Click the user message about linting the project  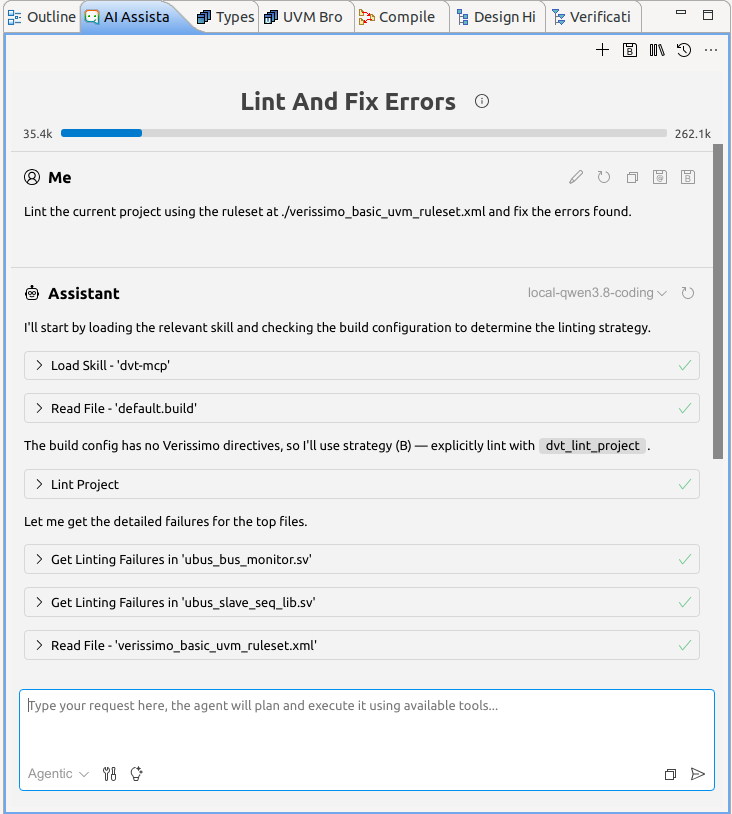coord(328,212)
